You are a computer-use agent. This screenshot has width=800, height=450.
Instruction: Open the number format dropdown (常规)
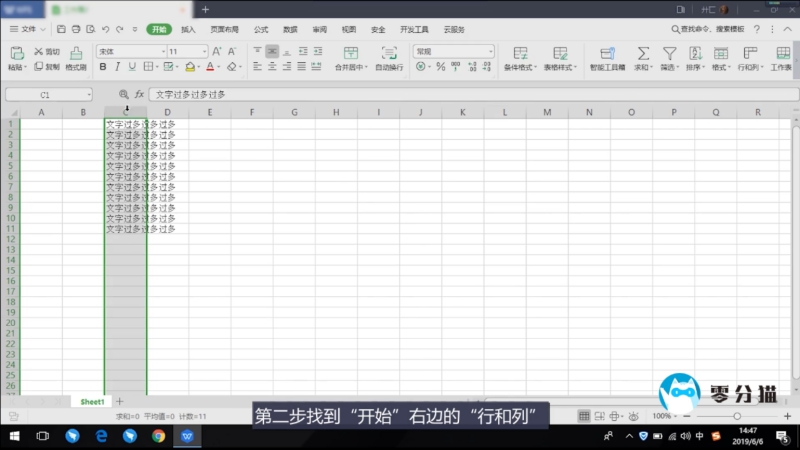(x=454, y=51)
